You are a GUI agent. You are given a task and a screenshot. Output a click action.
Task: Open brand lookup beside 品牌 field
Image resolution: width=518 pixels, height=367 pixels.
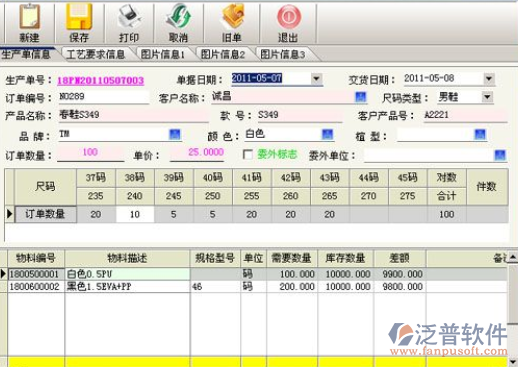pyautogui.click(x=175, y=134)
